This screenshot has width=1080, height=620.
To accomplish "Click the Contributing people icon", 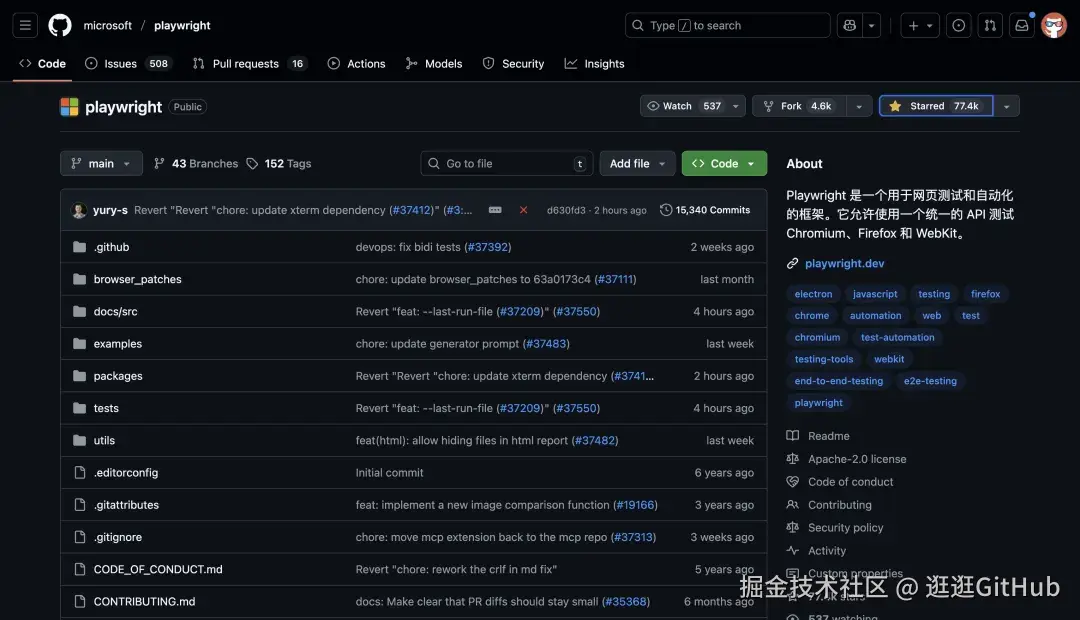I will pos(793,504).
